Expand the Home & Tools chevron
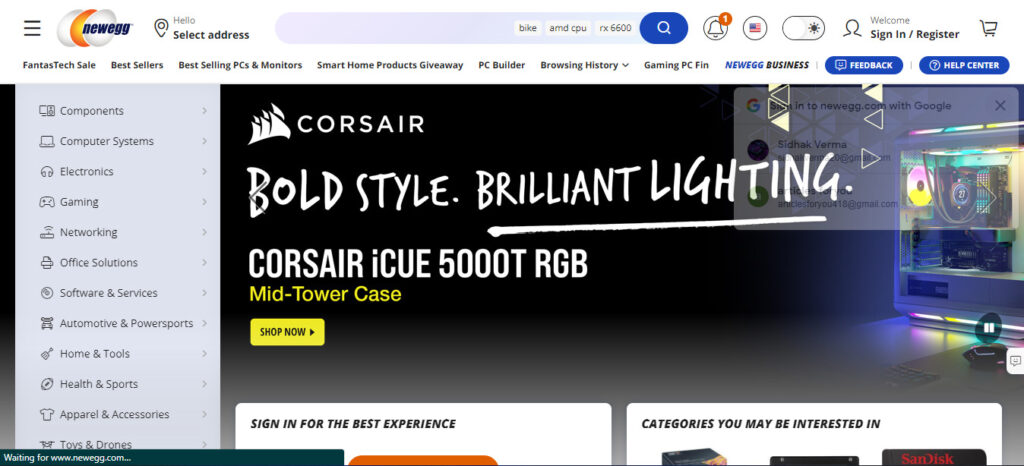The image size is (1024, 466). 204,354
